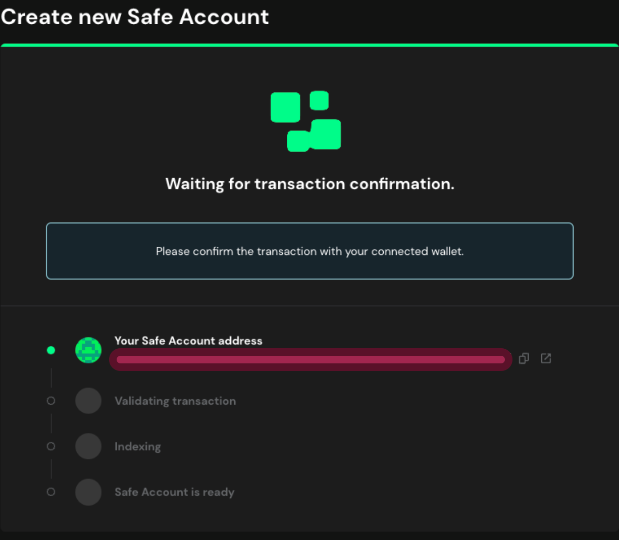Click the Indexing step marker dot
Screen dimensions: 619x540
coord(51,446)
